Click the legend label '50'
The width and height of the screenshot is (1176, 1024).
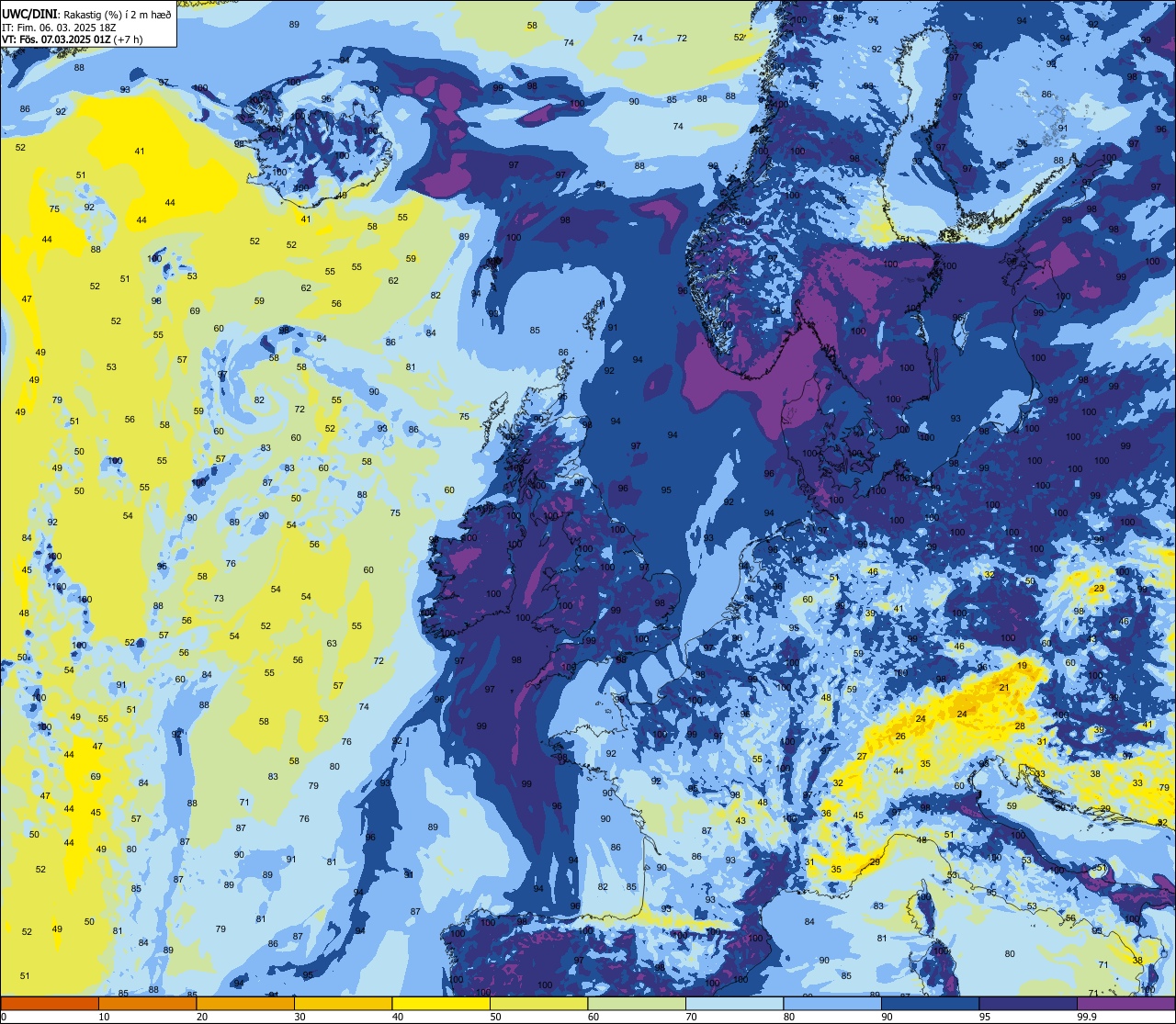click(x=495, y=1017)
